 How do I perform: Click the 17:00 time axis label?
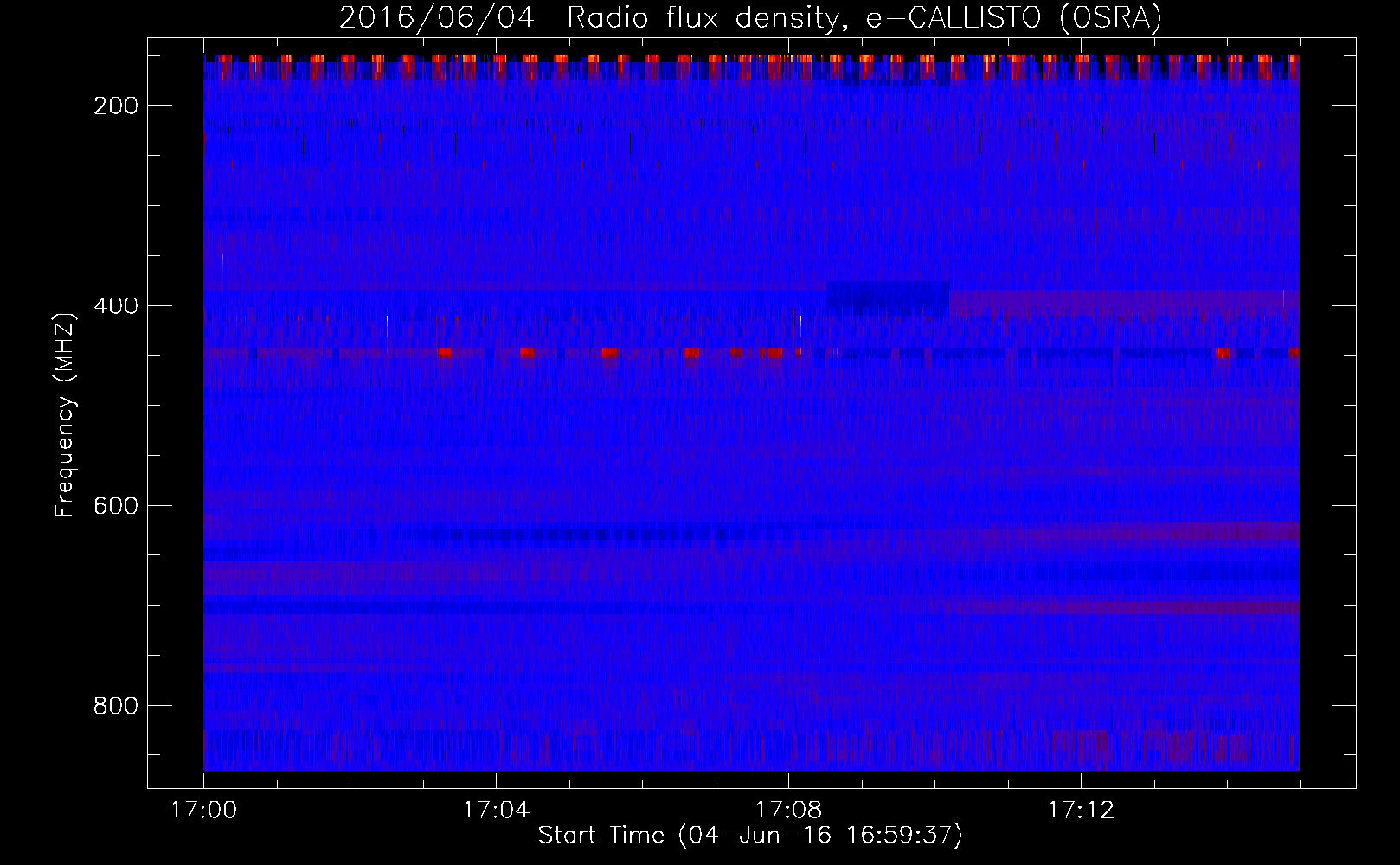pyautogui.click(x=204, y=811)
